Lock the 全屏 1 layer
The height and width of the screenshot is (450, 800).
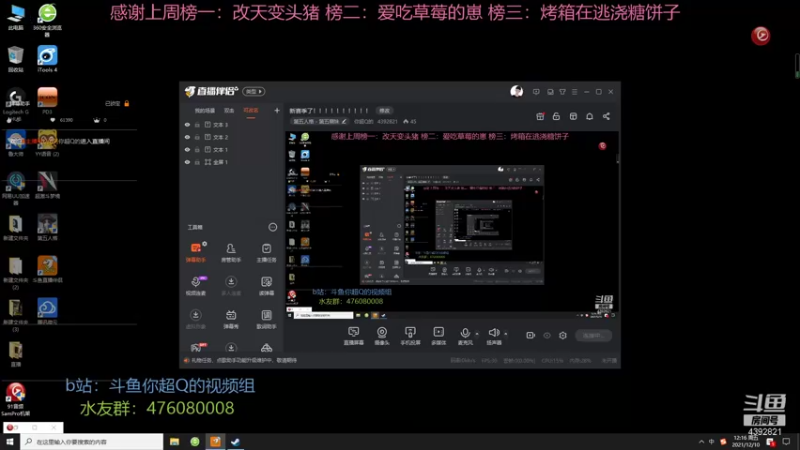tap(197, 162)
